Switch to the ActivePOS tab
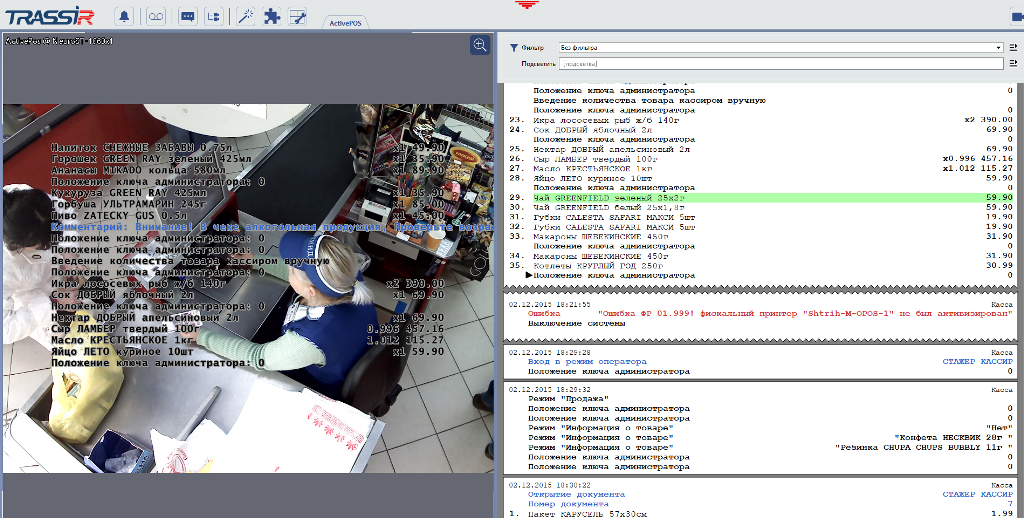 coord(345,23)
